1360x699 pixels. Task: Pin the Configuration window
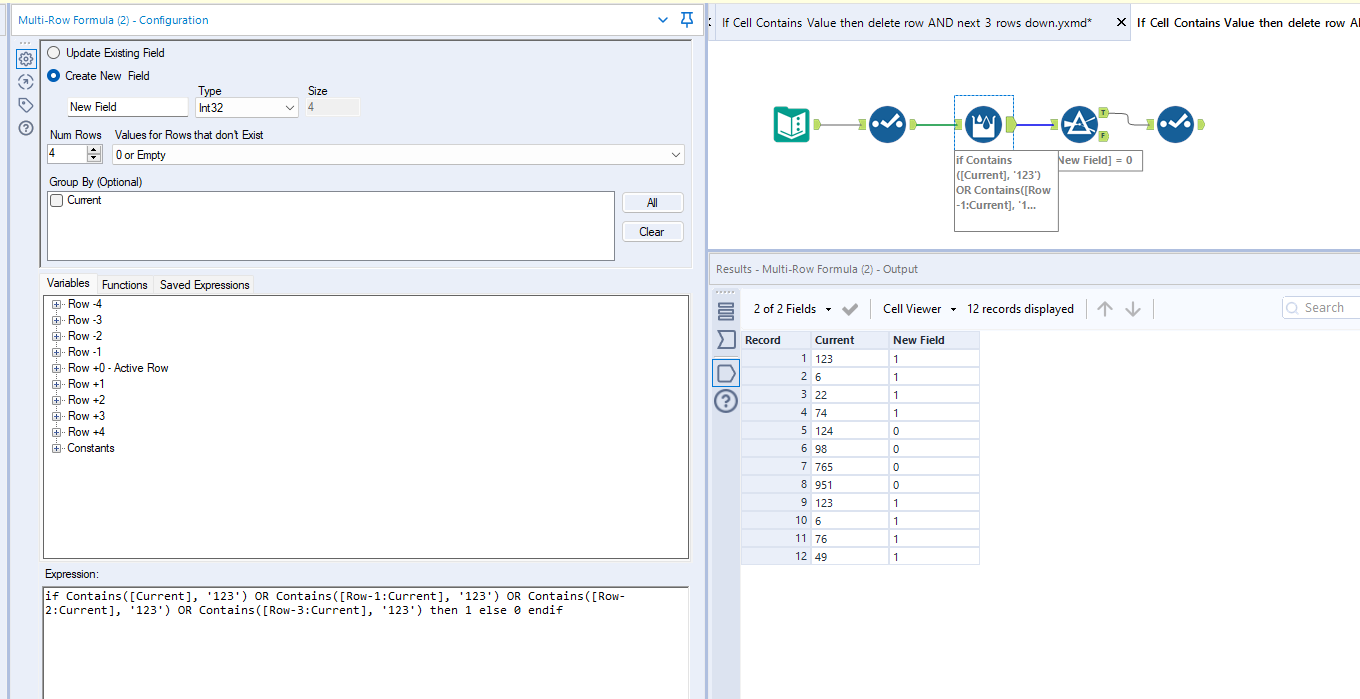686,20
